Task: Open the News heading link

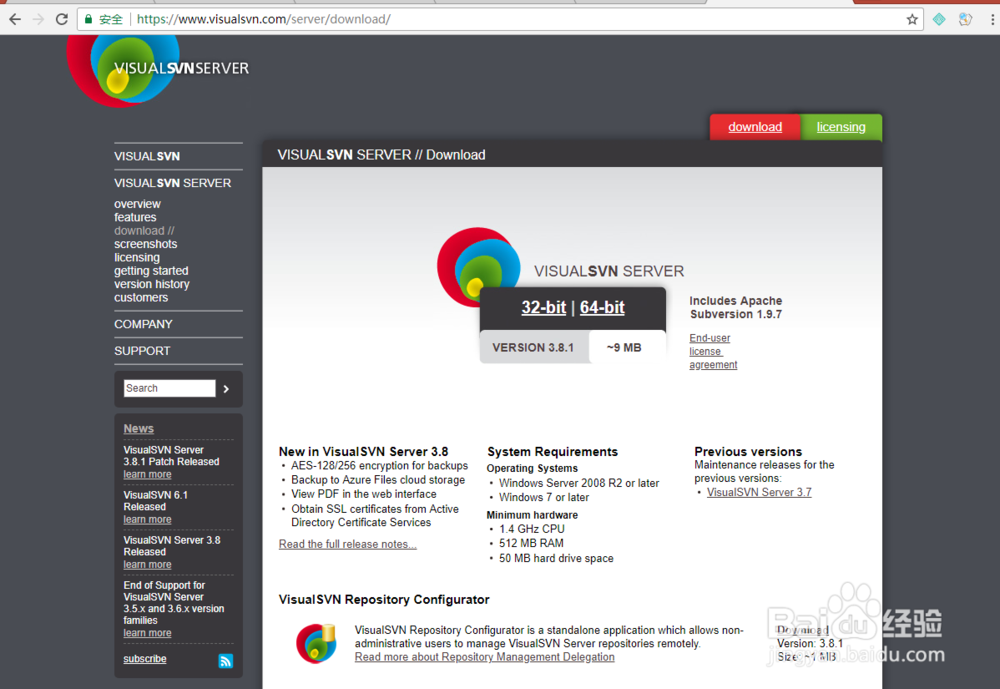Action: pos(138,429)
